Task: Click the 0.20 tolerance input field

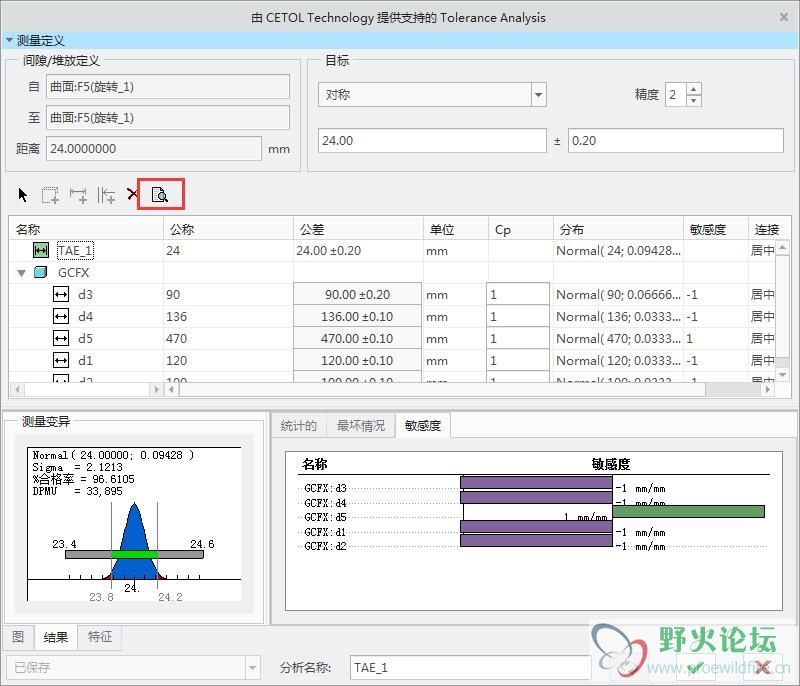Action: (x=676, y=140)
